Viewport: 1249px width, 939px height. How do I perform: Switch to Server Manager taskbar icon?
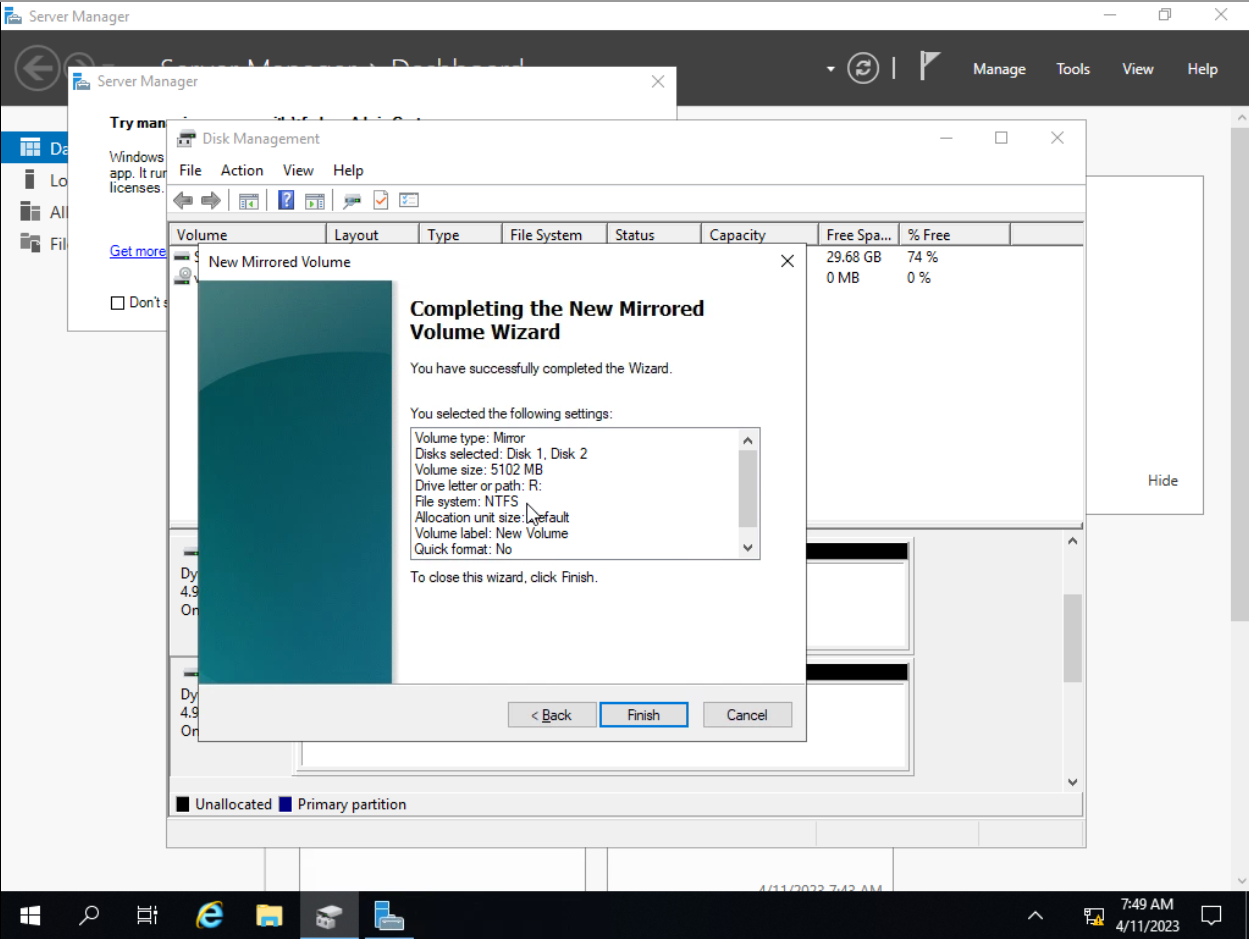click(x=389, y=915)
